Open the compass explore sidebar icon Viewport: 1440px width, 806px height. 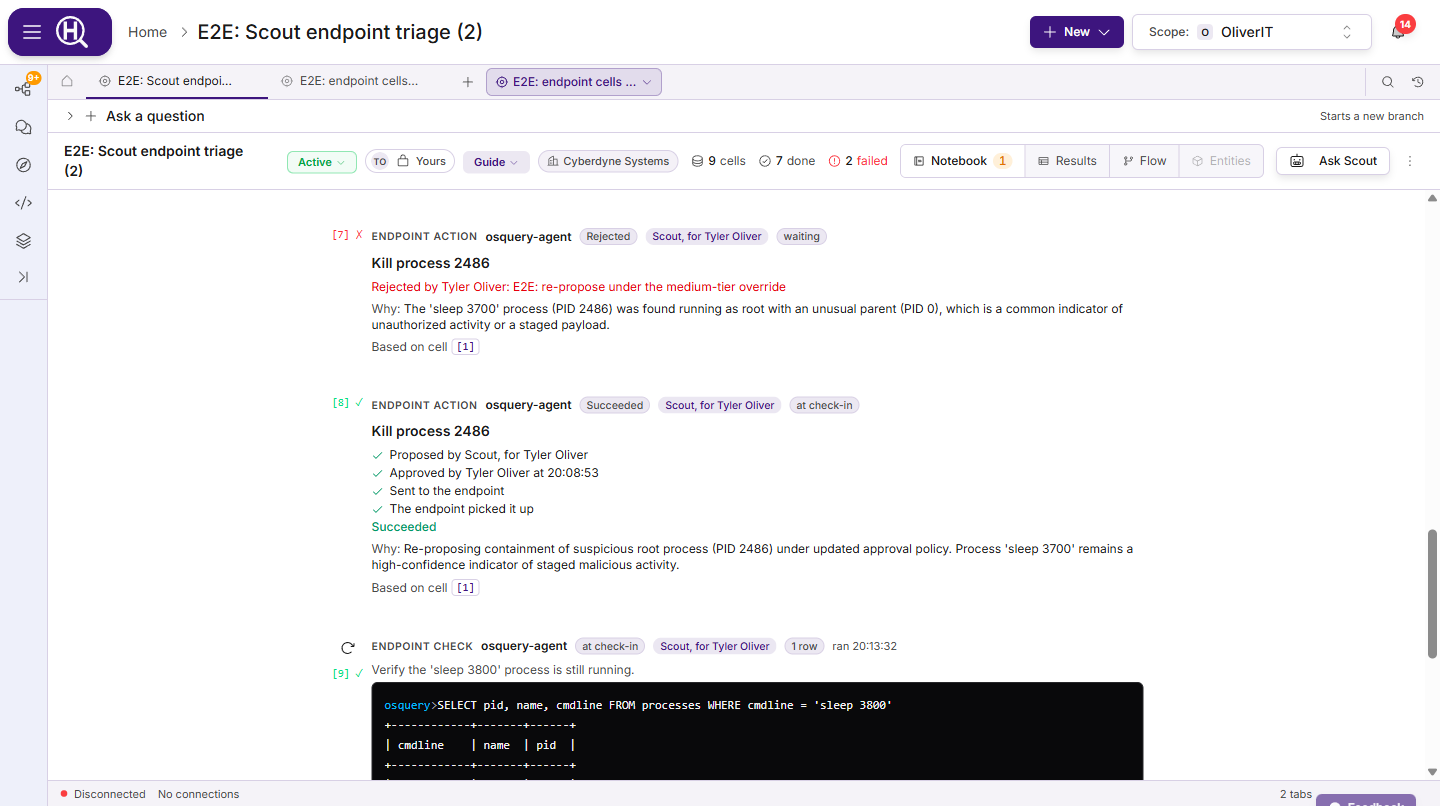(x=23, y=165)
